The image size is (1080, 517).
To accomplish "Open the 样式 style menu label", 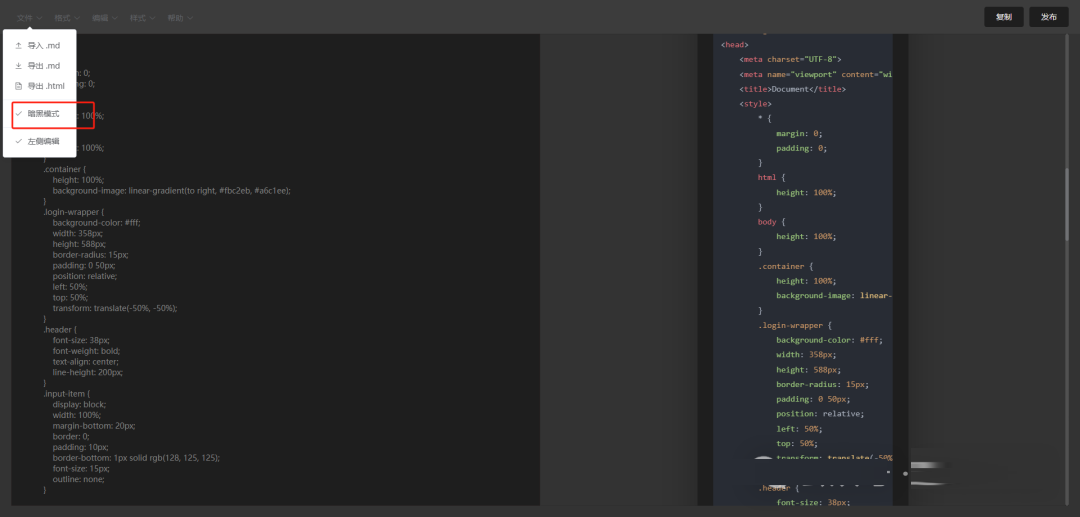I will tap(138, 18).
